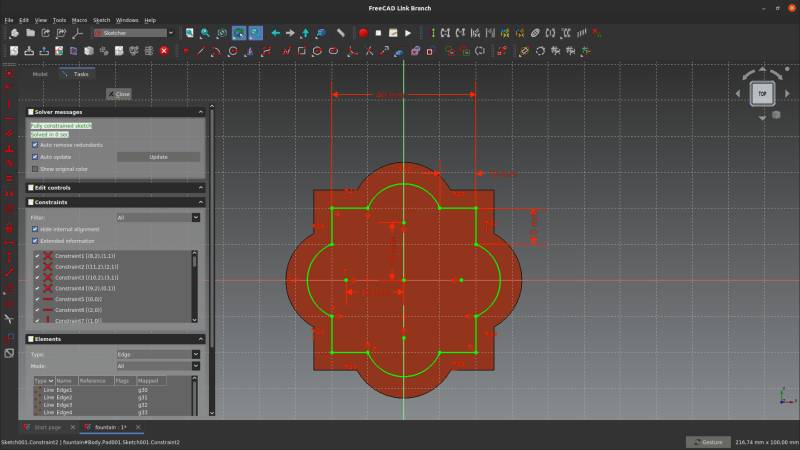800x450 pixels.
Task: Click the red leave sketch X icon
Action: tap(164, 51)
